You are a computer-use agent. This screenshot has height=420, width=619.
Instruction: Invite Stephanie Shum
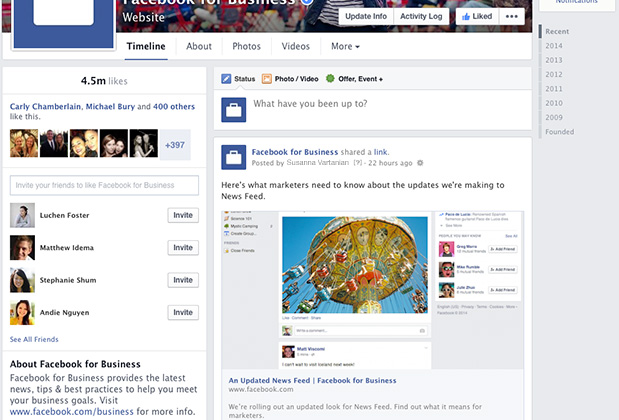pos(183,280)
